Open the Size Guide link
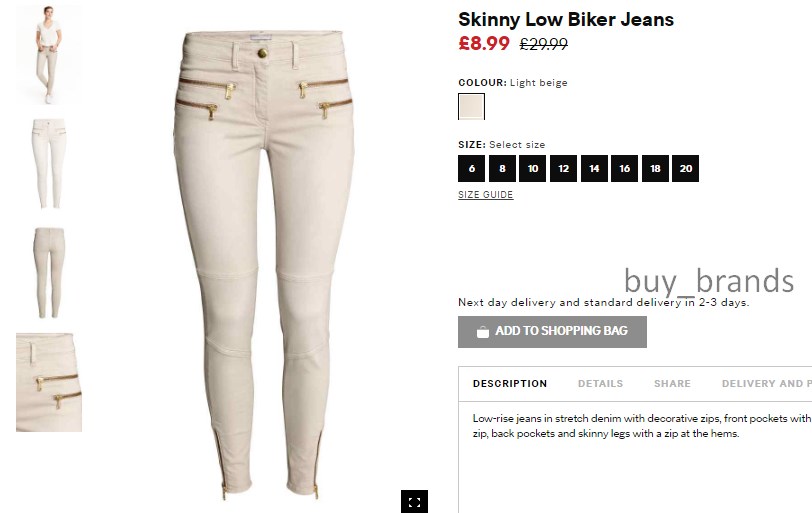This screenshot has width=812, height=513. [x=486, y=195]
